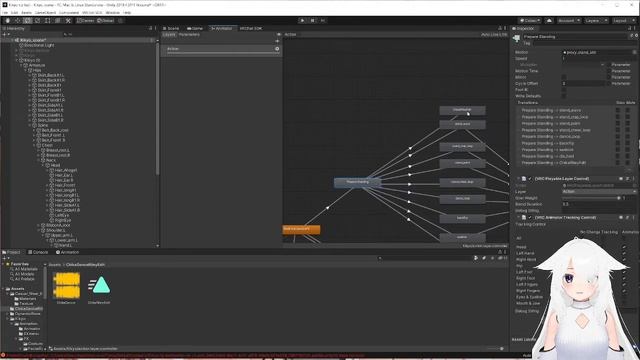The image size is (640, 360).
Task: Enable Mirror Parameter checkbox
Action: 609,77
